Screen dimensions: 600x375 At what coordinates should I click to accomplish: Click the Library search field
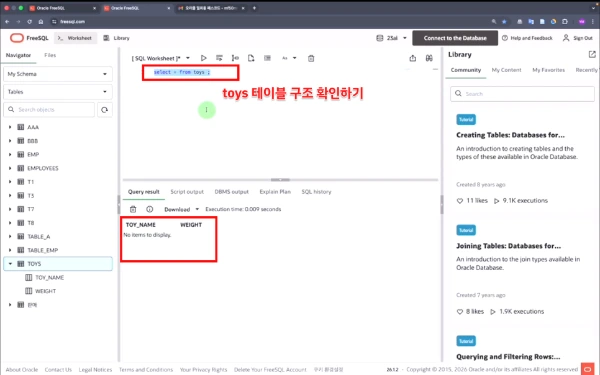pyautogui.click(x=522, y=94)
